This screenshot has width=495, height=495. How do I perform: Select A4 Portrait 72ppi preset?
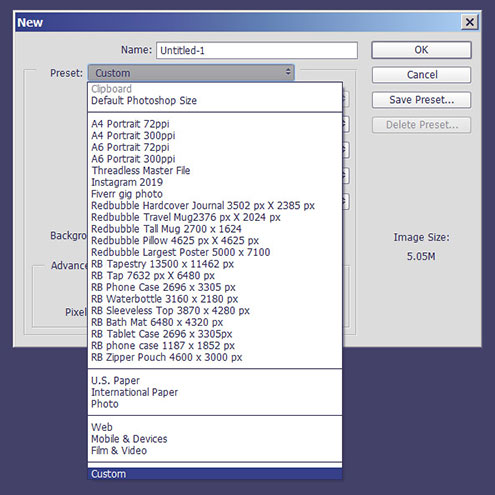pos(215,124)
